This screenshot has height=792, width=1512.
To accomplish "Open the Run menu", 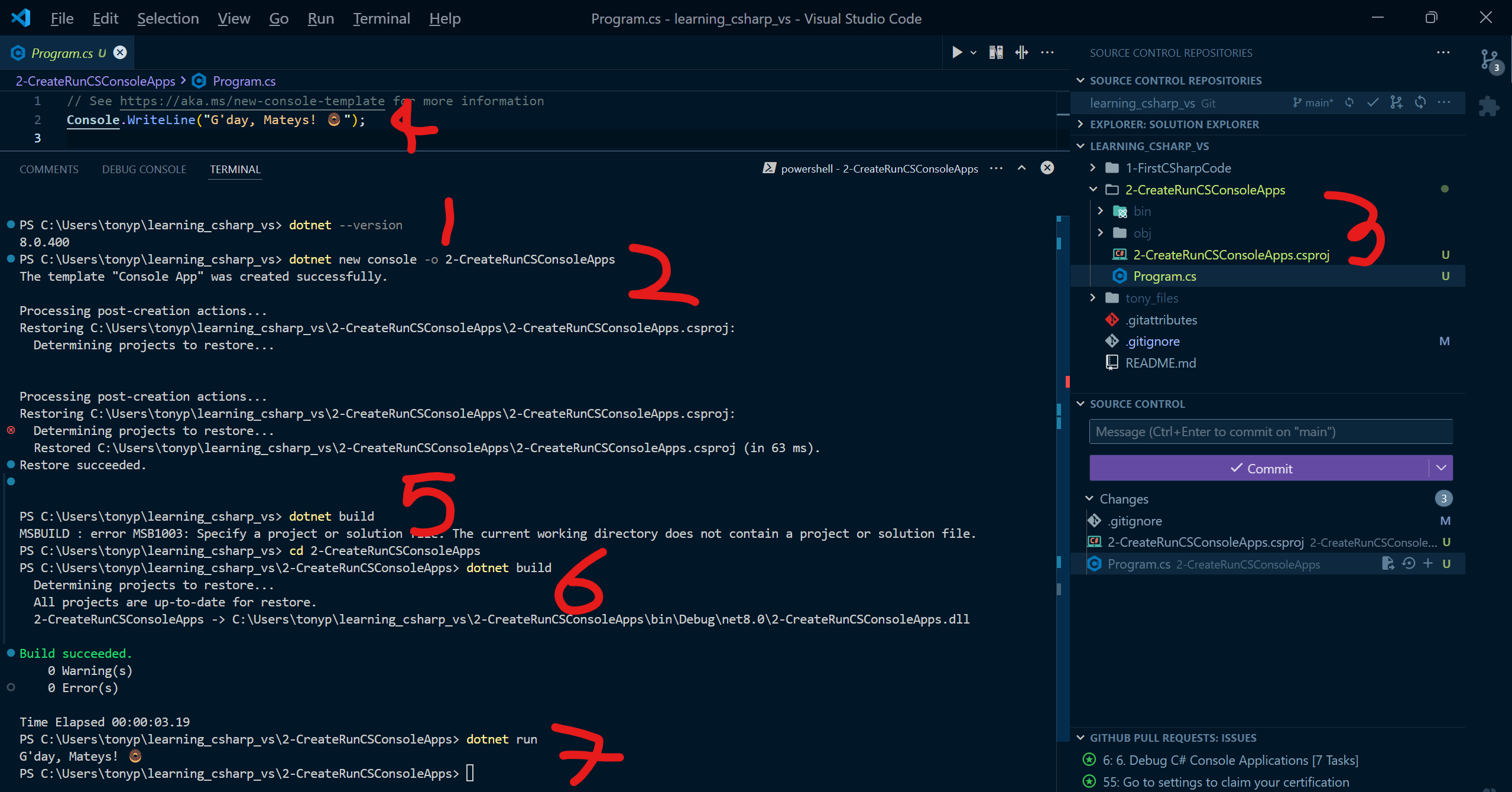I will pos(321,18).
